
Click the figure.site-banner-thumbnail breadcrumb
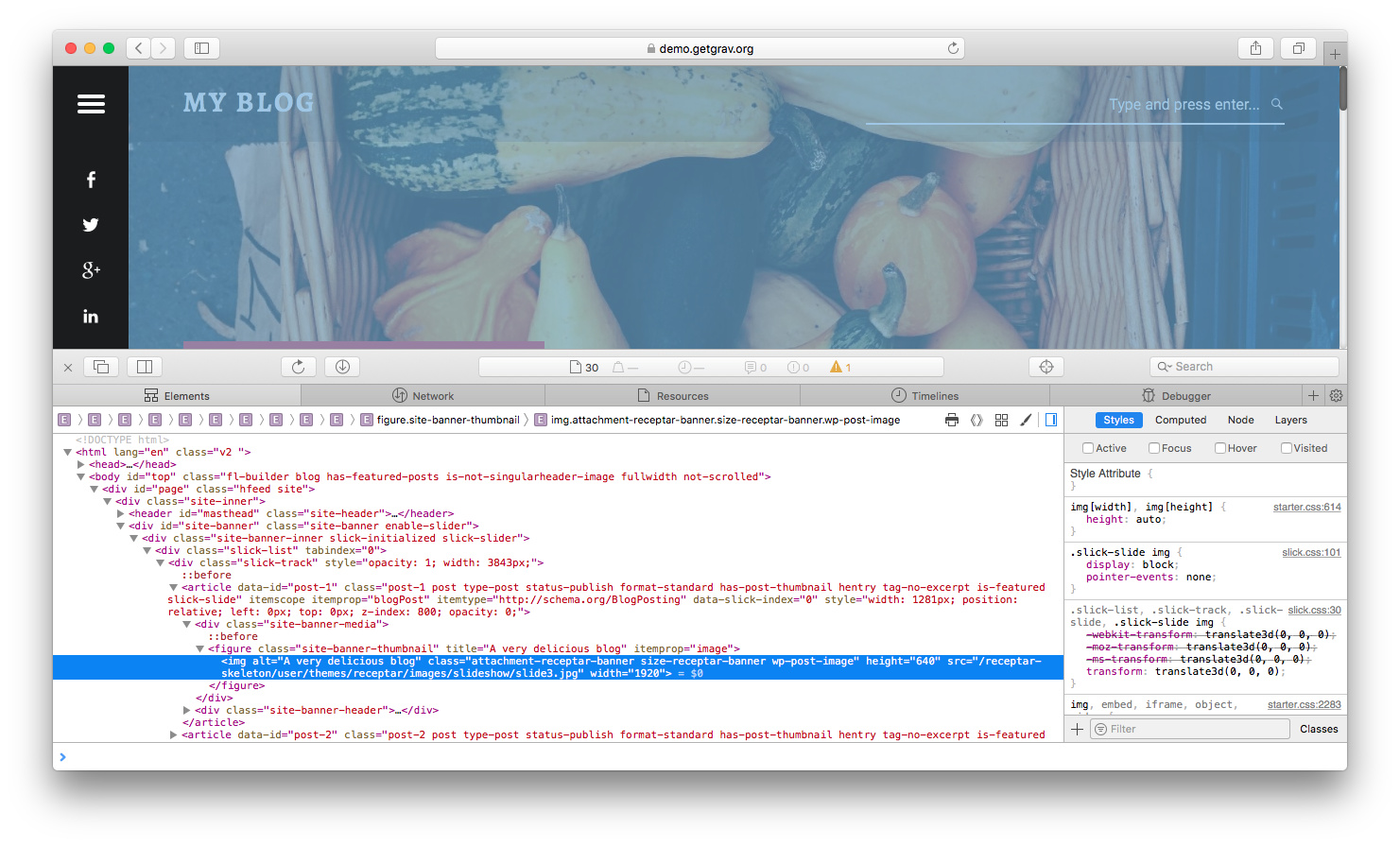(440, 420)
